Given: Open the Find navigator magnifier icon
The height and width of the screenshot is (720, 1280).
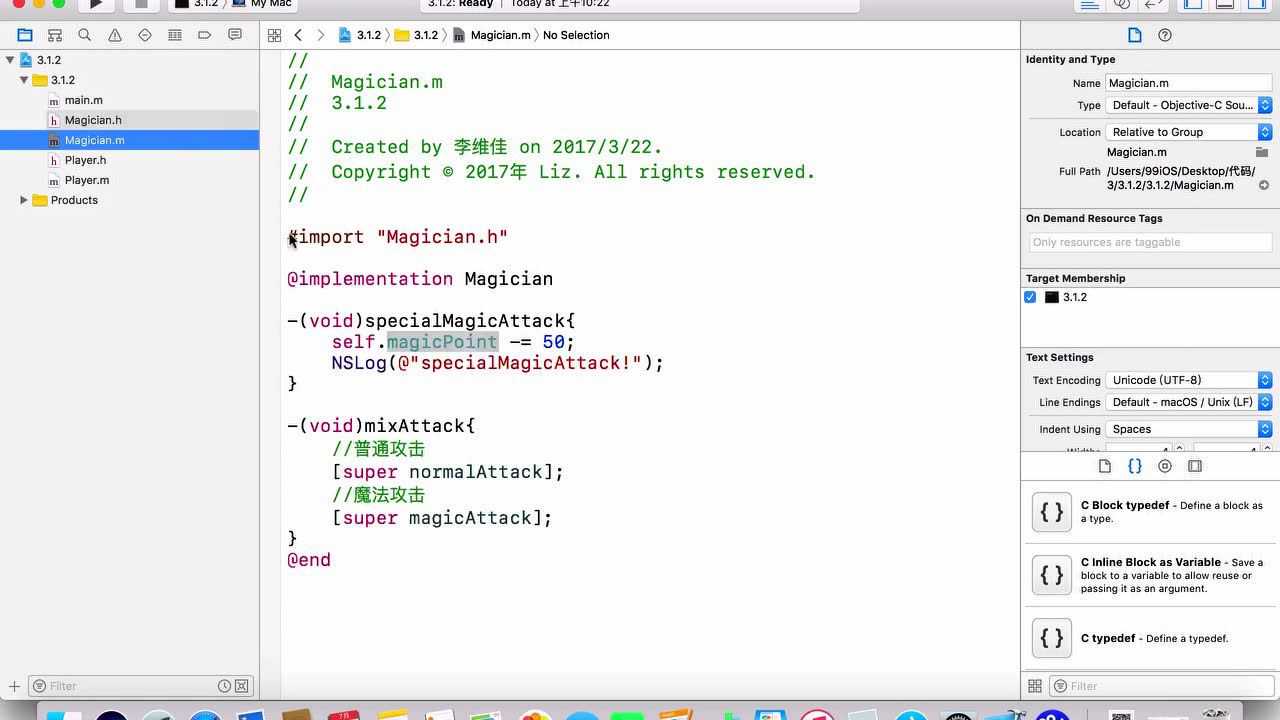Looking at the screenshot, I should (85, 35).
